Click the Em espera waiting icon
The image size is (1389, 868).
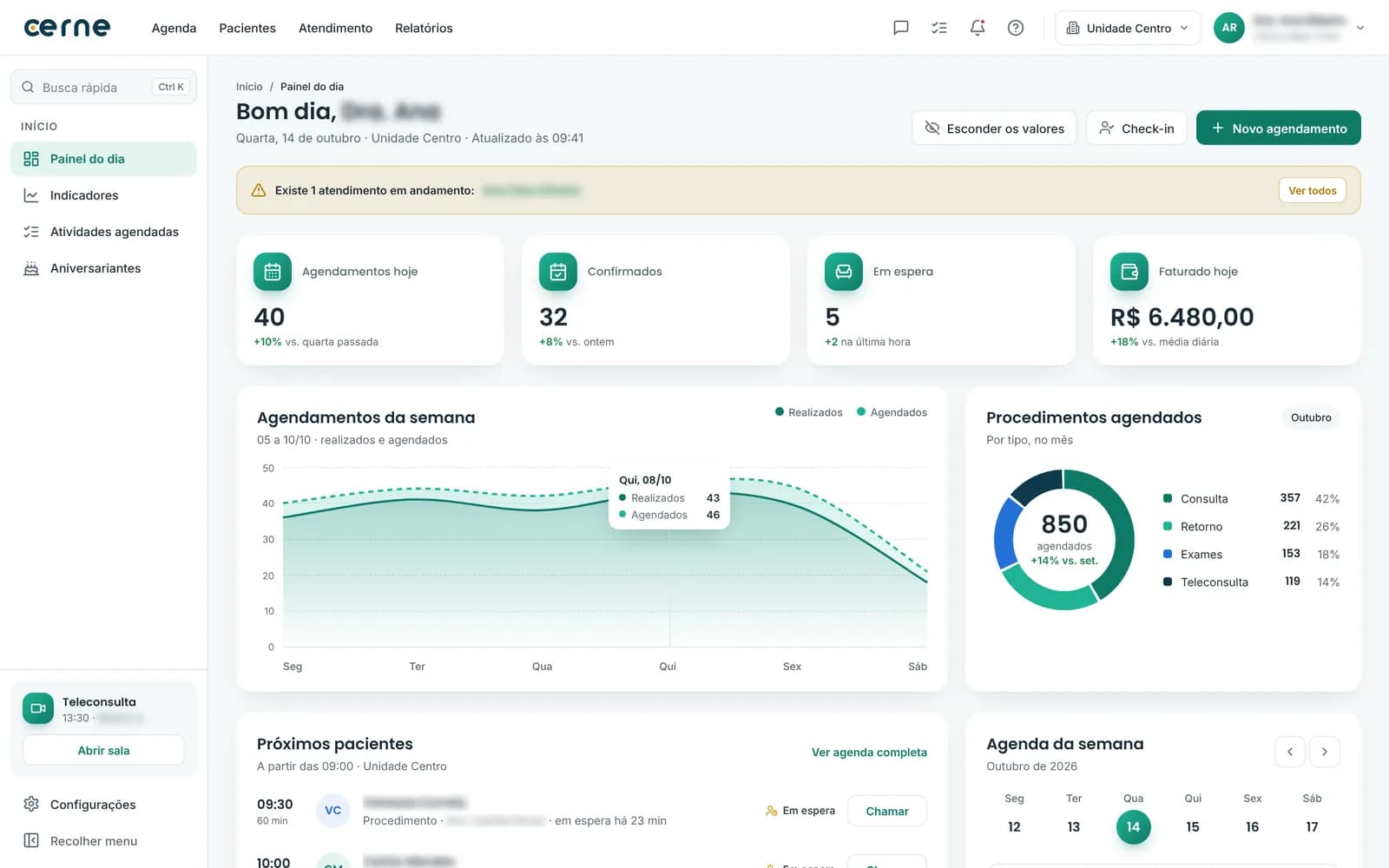844,272
